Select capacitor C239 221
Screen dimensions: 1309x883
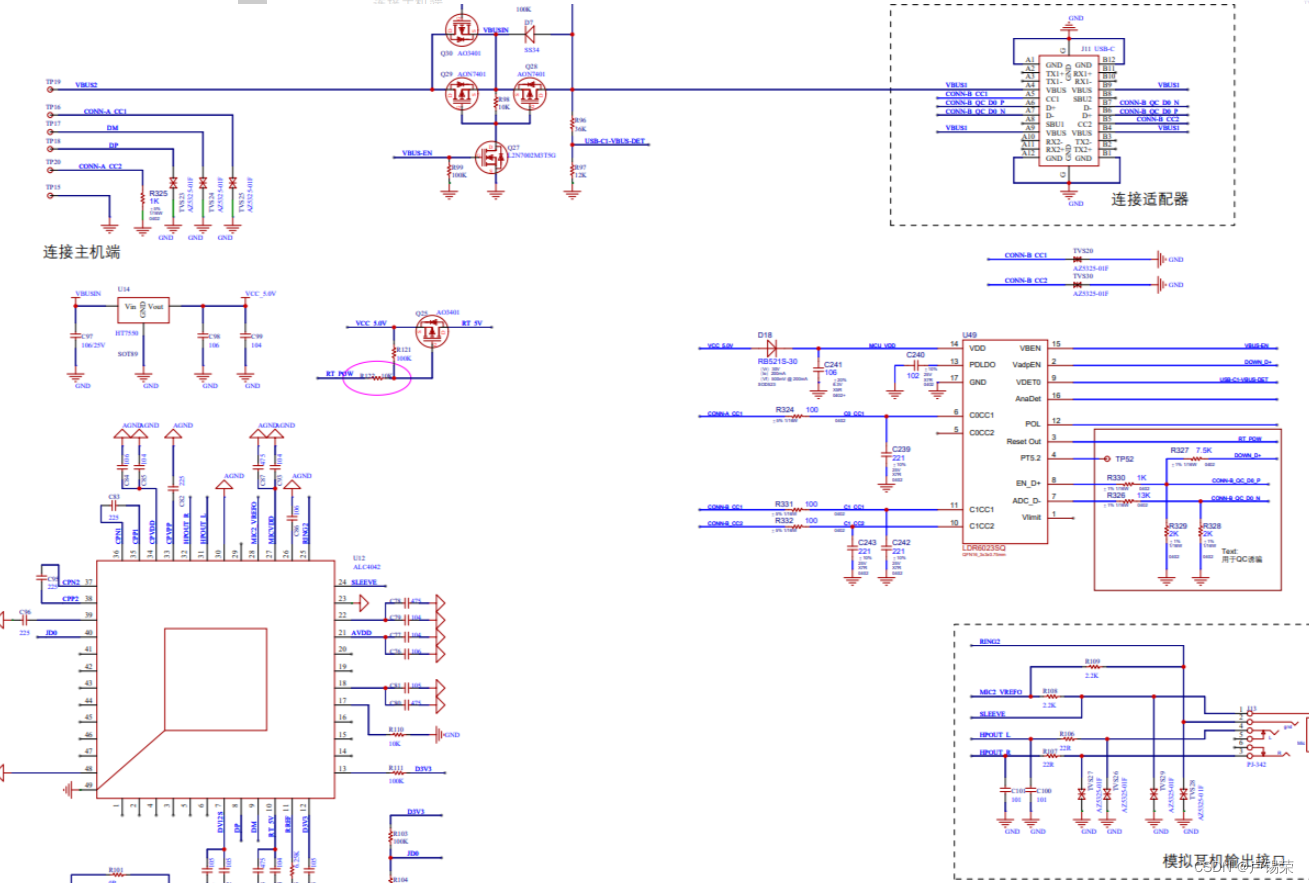888,455
